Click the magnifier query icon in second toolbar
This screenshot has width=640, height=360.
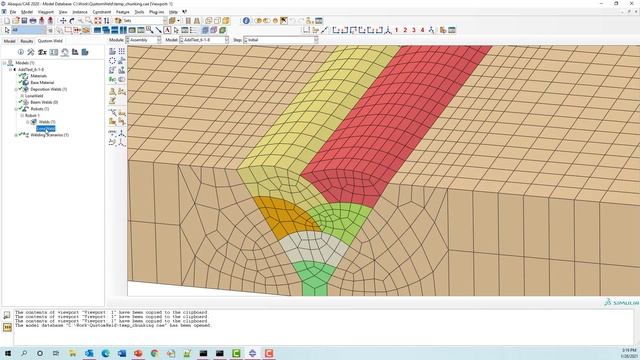150,30
